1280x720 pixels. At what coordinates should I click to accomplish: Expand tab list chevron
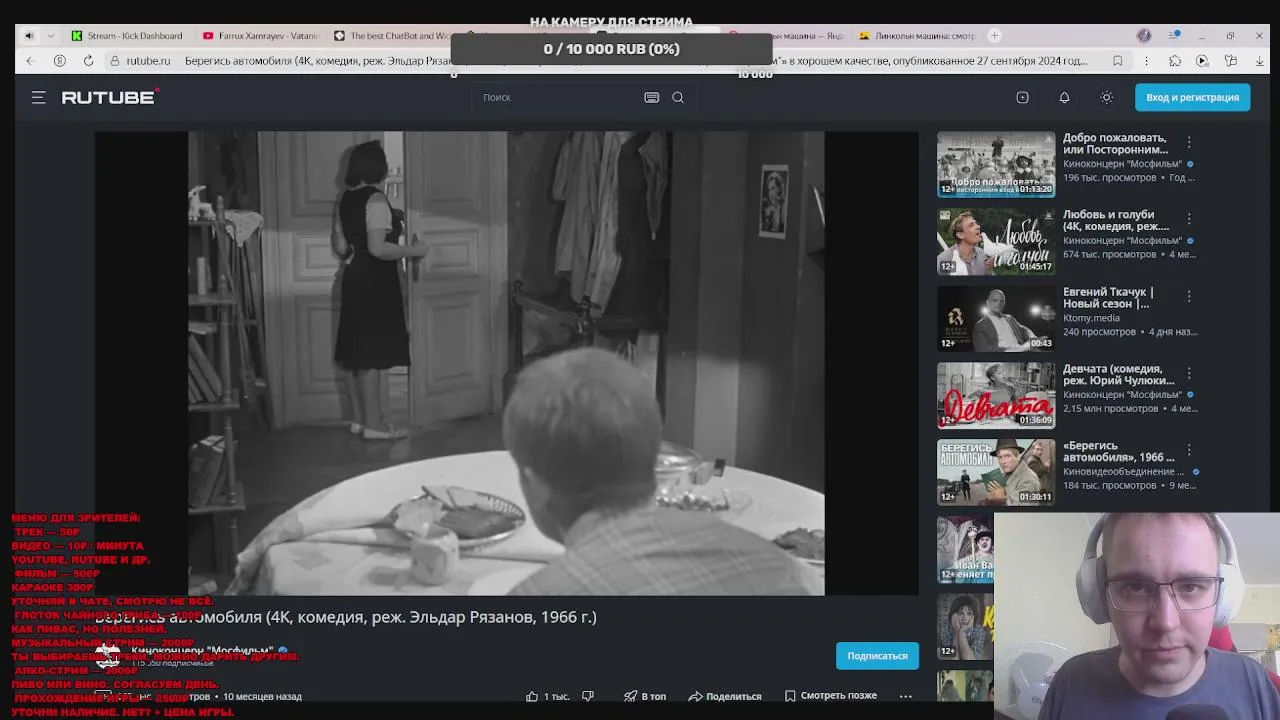[x=50, y=36]
